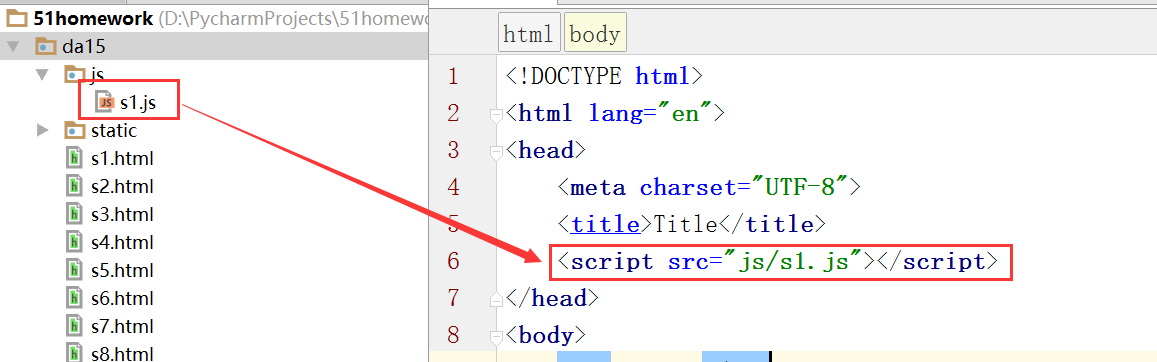Click the "js/s1.js" src value
This screenshot has width=1157, height=362.
pos(794,261)
